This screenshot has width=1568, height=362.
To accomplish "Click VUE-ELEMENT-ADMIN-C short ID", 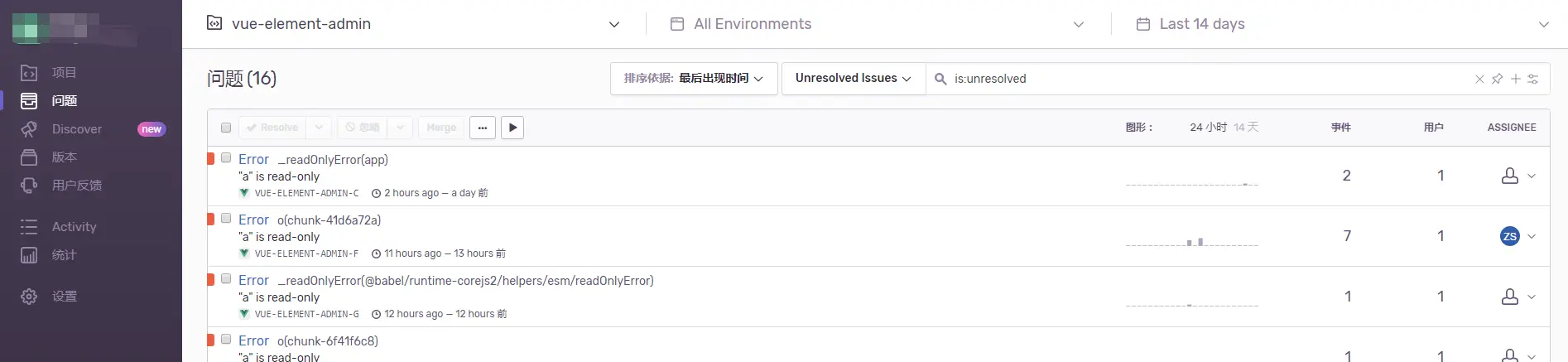I will pyautogui.click(x=306, y=193).
